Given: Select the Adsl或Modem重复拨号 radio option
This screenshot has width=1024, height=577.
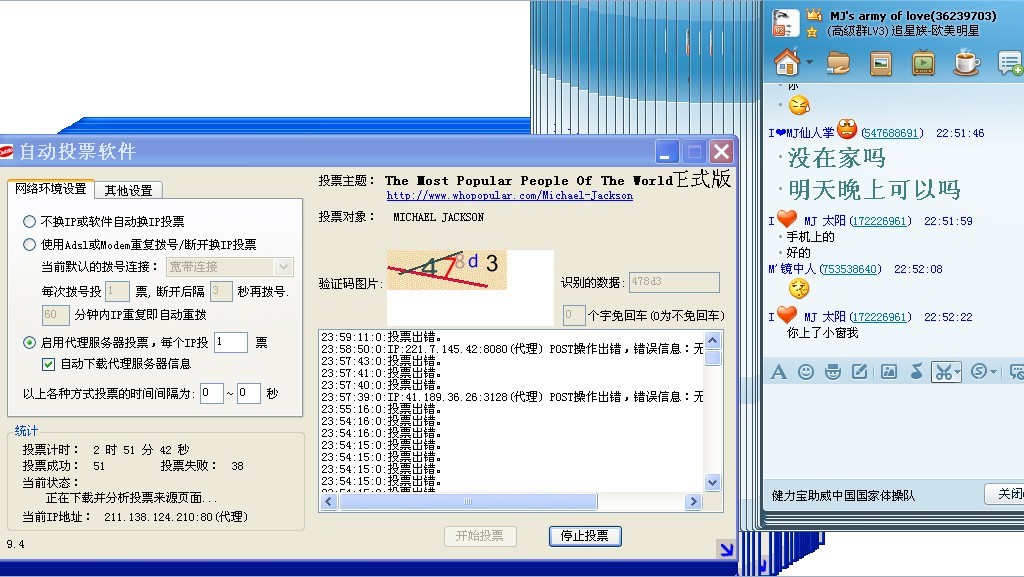Looking at the screenshot, I should coord(30,244).
